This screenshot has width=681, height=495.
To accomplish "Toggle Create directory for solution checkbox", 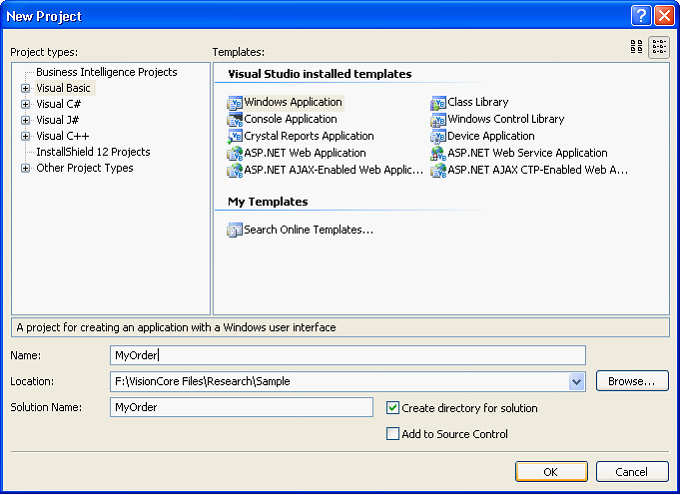I will (x=393, y=408).
